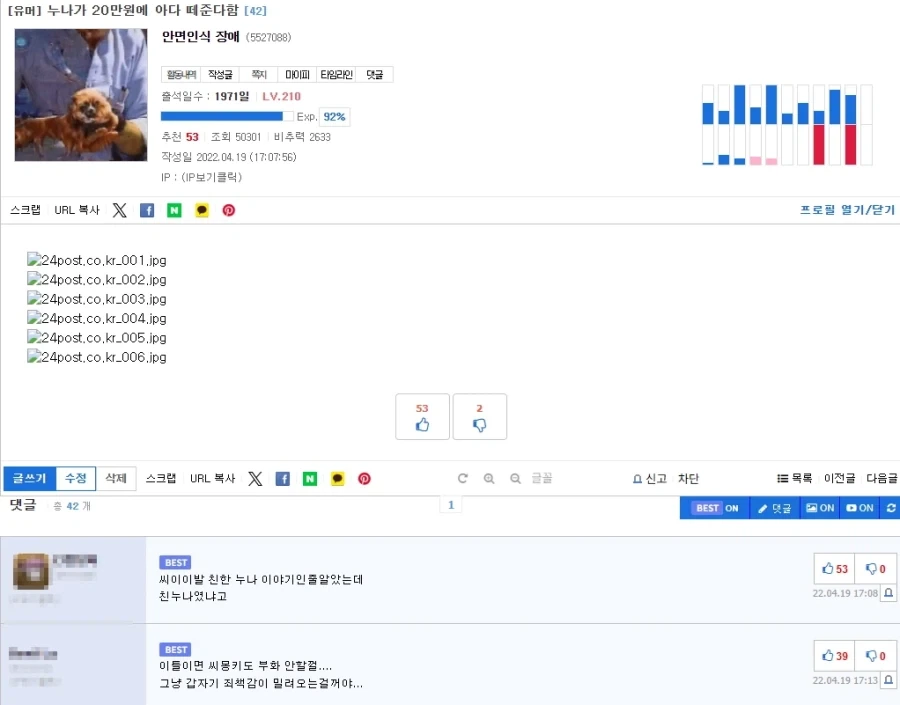
Task: Reveal author IP via IP보기클릭
Action: point(211,177)
